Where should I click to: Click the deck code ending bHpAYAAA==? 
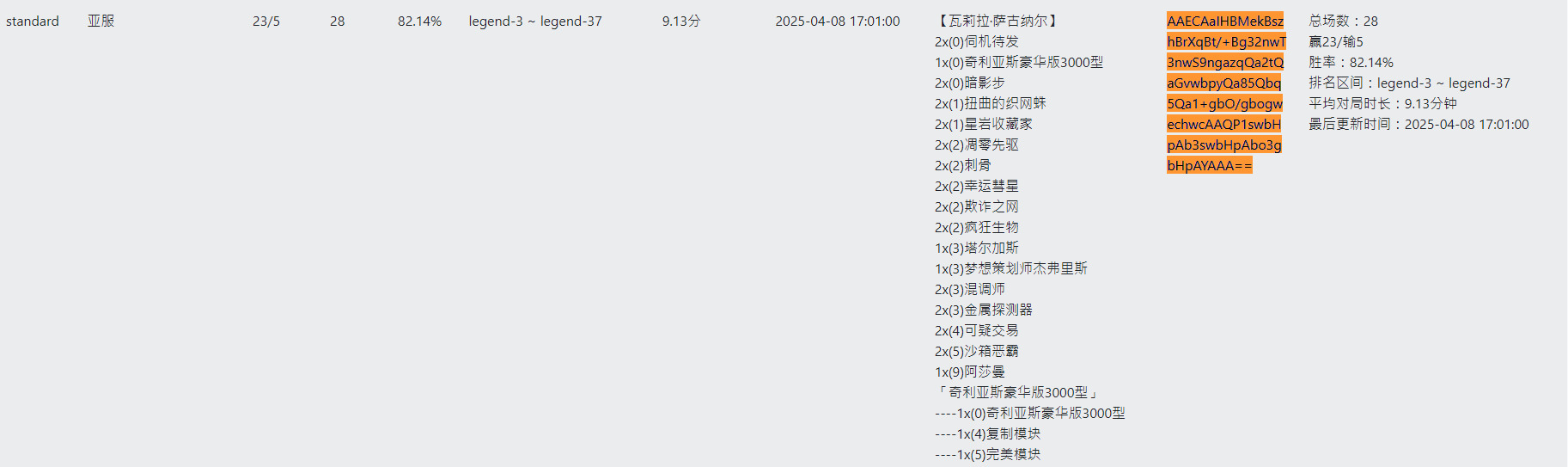tap(1209, 165)
